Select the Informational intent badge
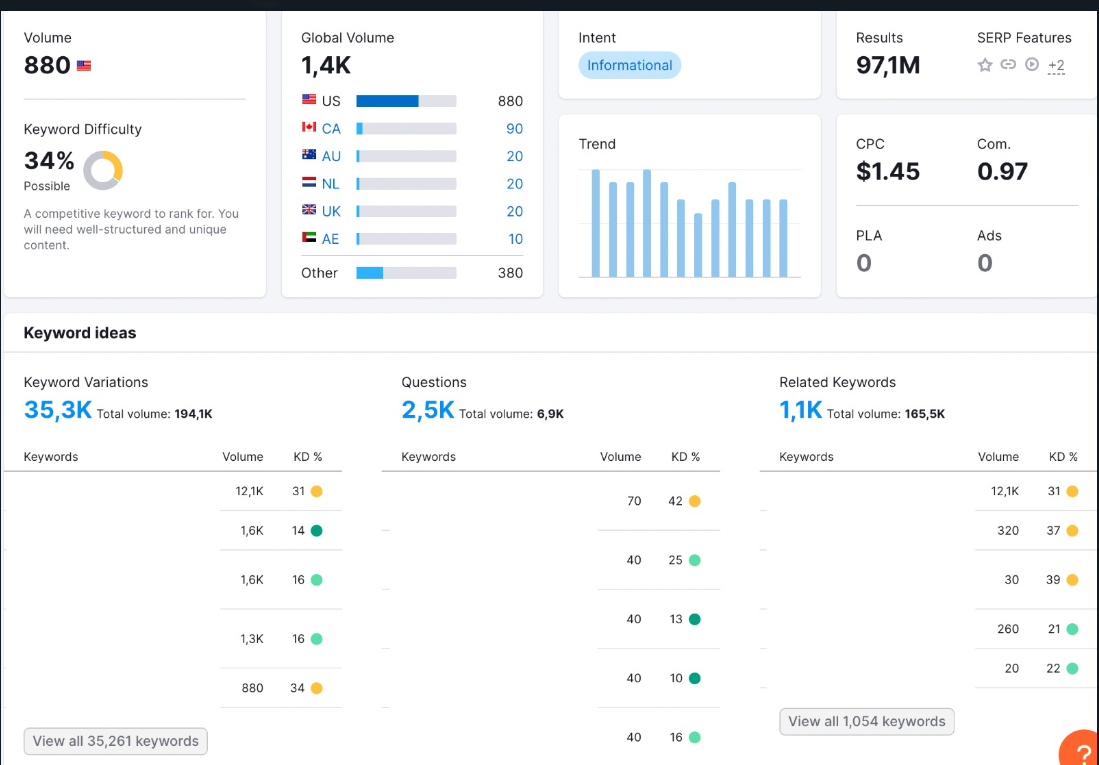This screenshot has width=1099, height=765. tap(629, 65)
